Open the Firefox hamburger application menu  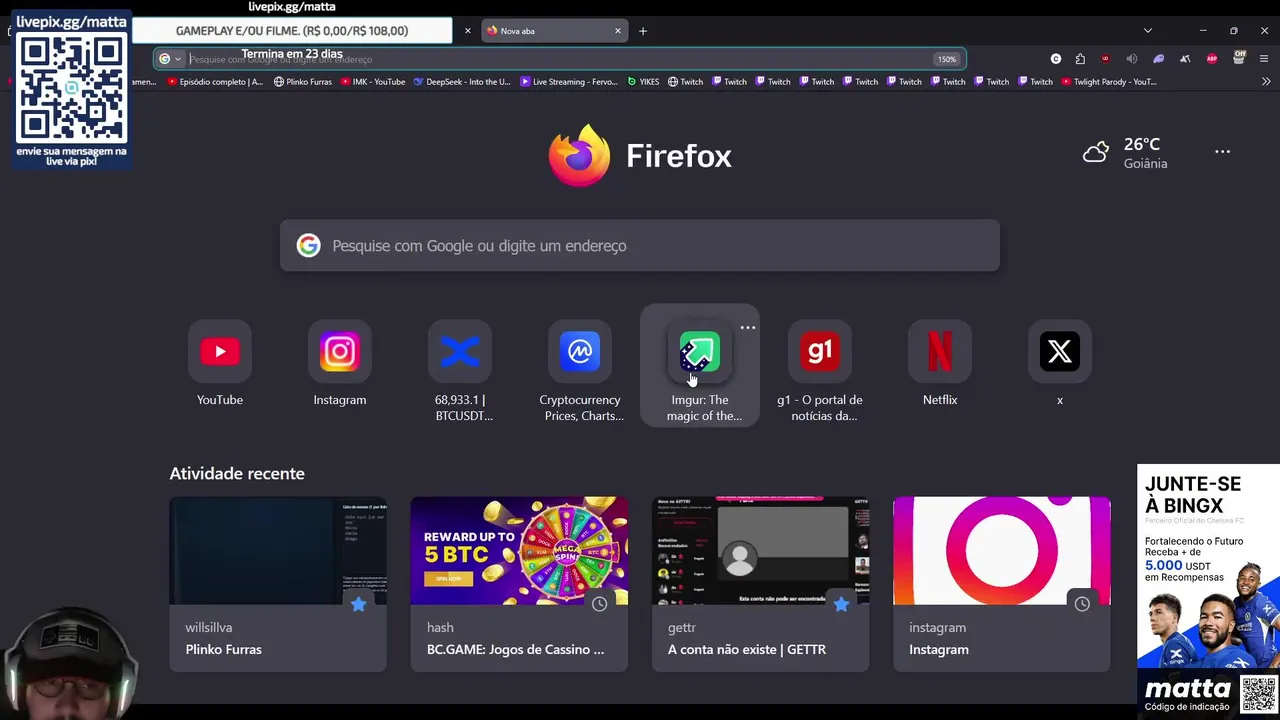point(1264,59)
